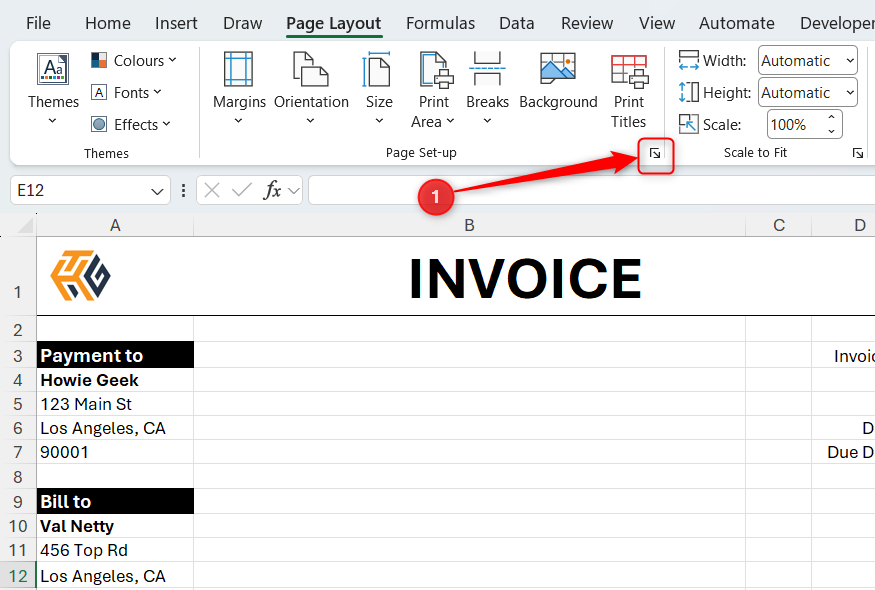Click the 'Howie Geek' cell
Image resolution: width=875 pixels, height=590 pixels.
pos(115,380)
